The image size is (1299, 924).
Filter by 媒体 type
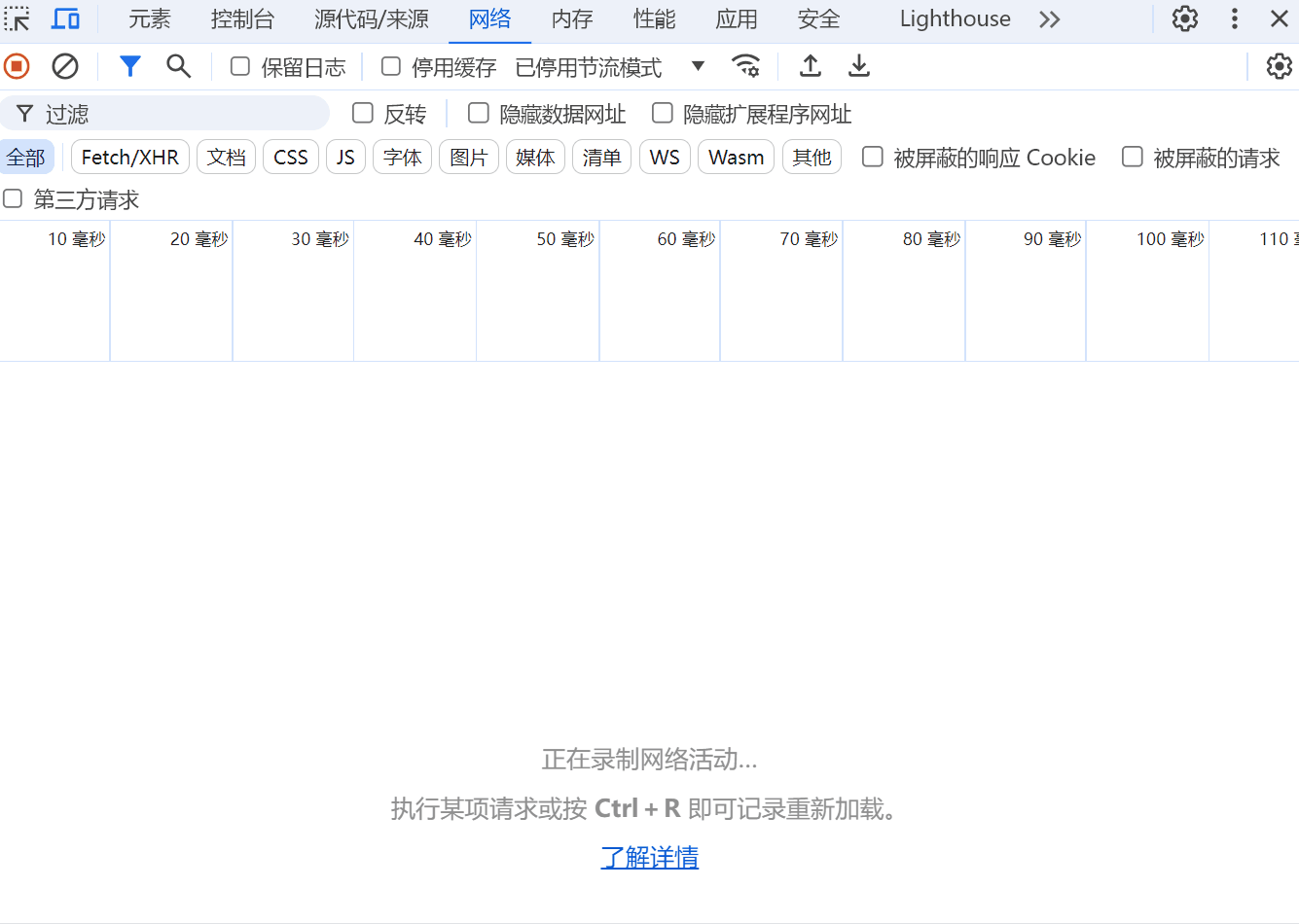[535, 157]
